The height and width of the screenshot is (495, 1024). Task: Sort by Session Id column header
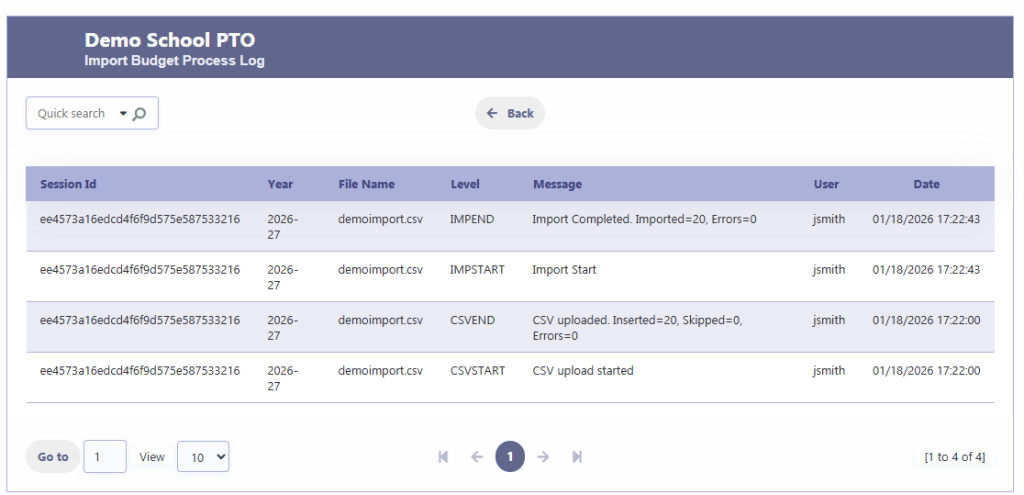68,184
